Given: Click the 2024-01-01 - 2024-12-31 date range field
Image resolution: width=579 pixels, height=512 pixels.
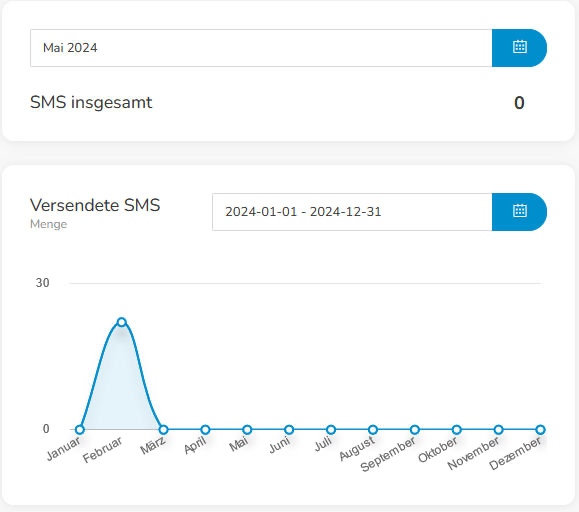Looking at the screenshot, I should click(x=352, y=212).
